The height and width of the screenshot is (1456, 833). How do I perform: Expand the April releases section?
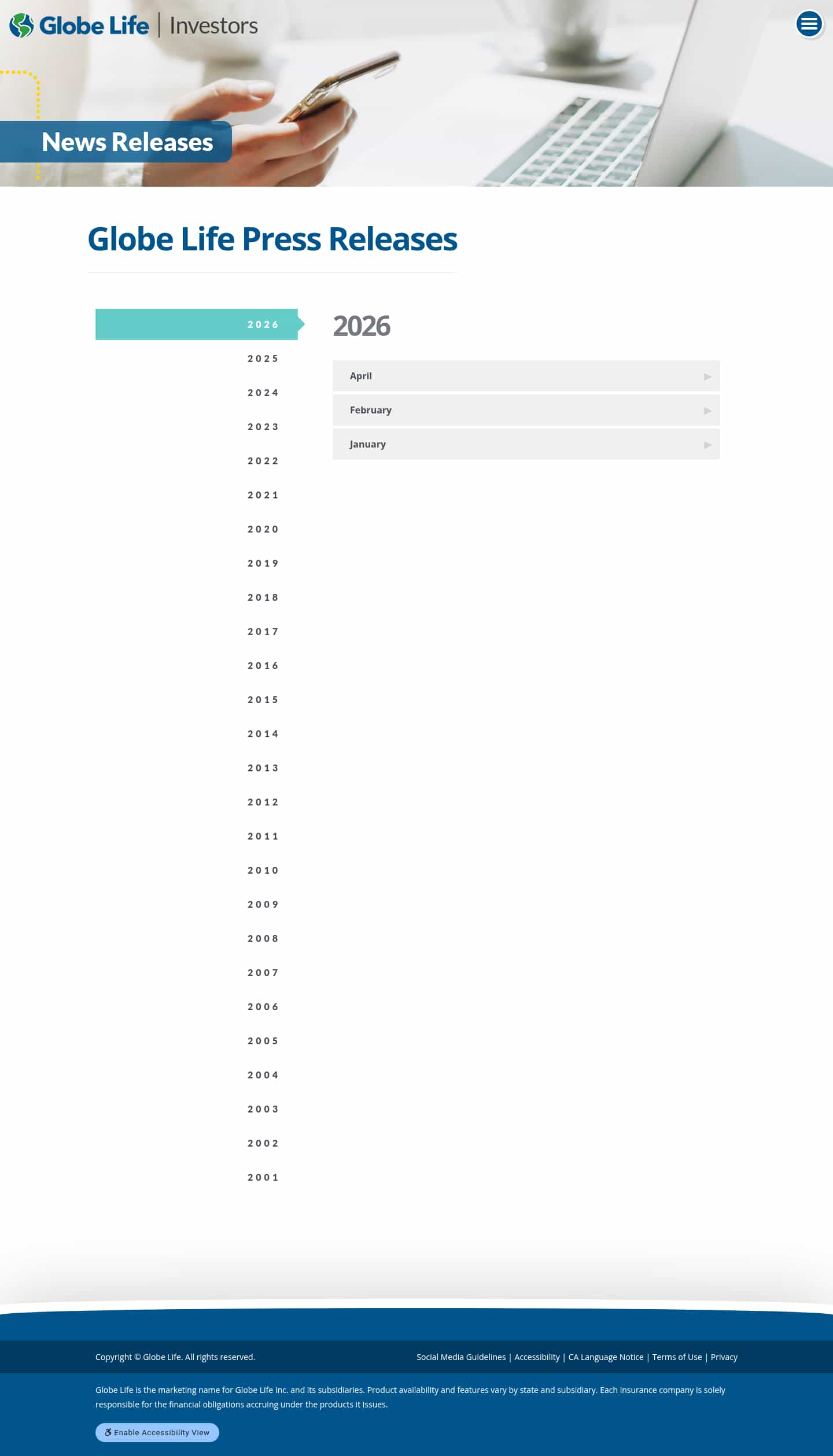(x=525, y=376)
